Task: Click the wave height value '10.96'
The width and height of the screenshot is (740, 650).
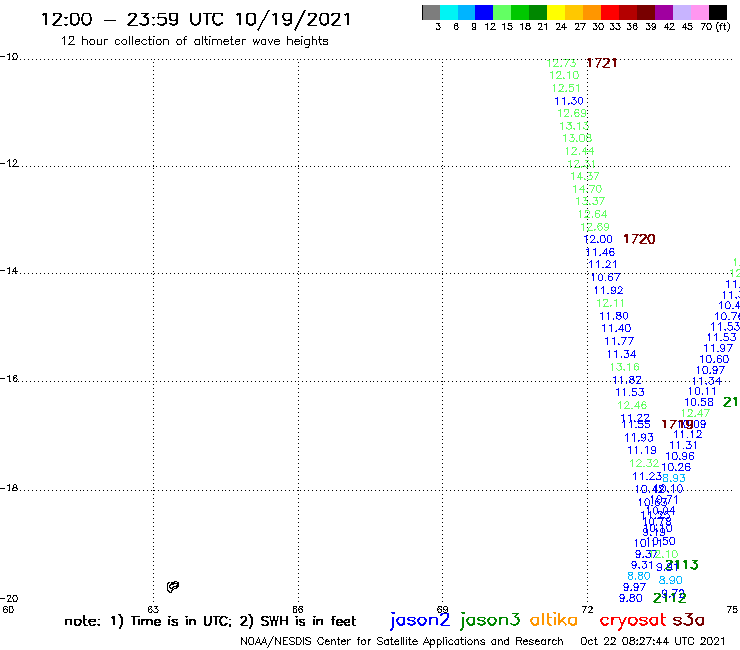Action: (680, 456)
